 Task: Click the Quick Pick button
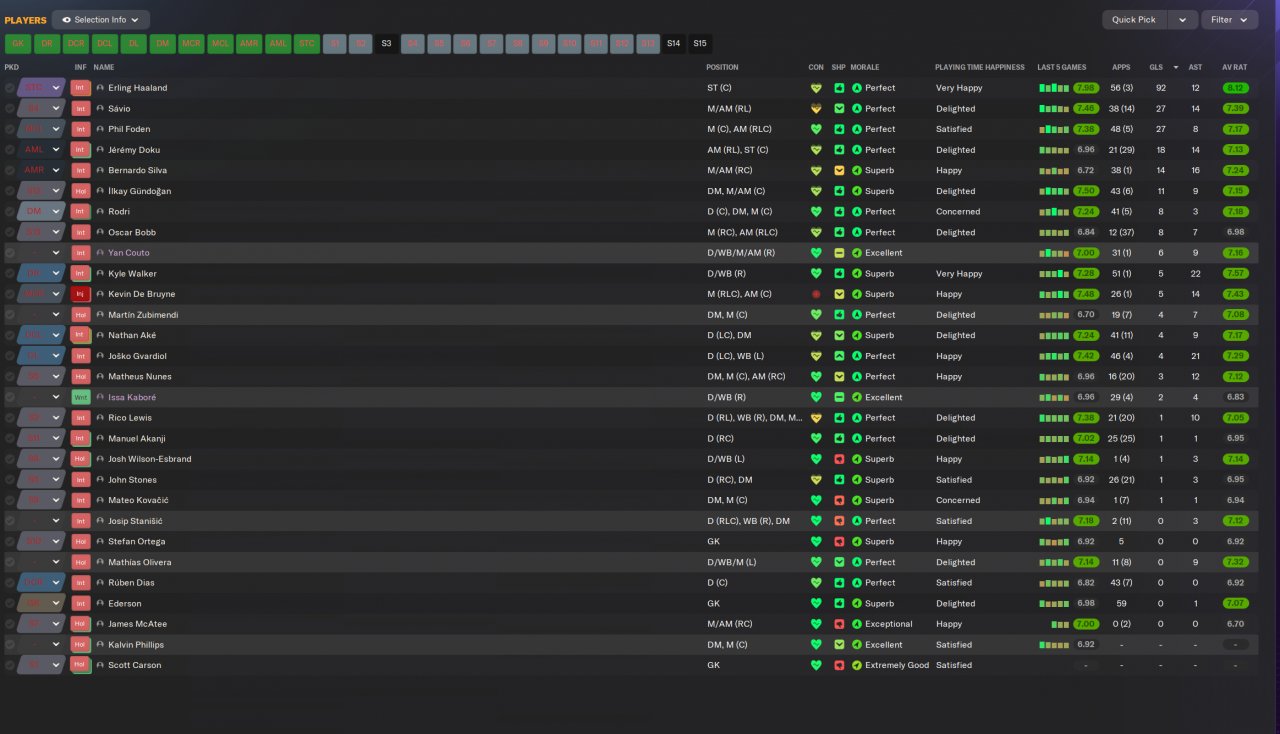pos(1134,20)
